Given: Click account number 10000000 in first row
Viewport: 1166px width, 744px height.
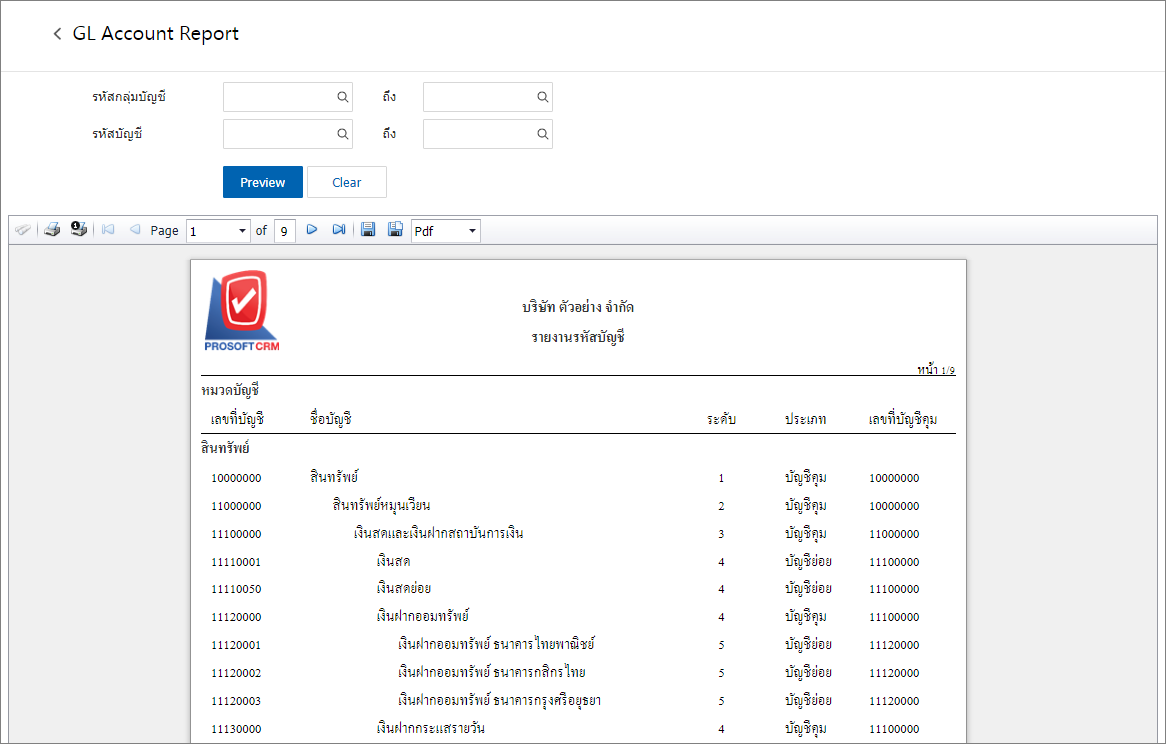Looking at the screenshot, I should 236,478.
